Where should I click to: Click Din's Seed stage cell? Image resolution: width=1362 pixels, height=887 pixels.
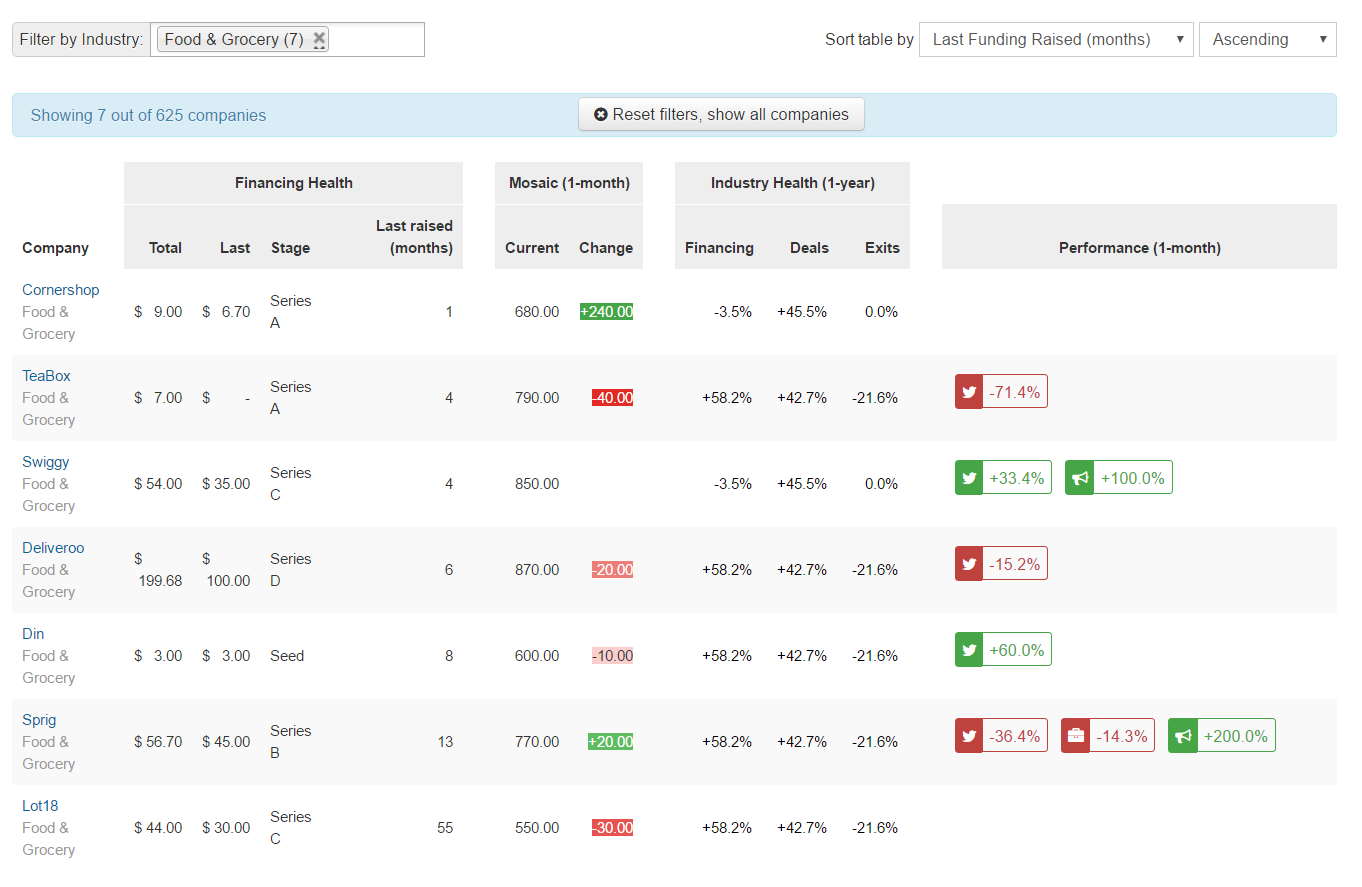point(287,656)
